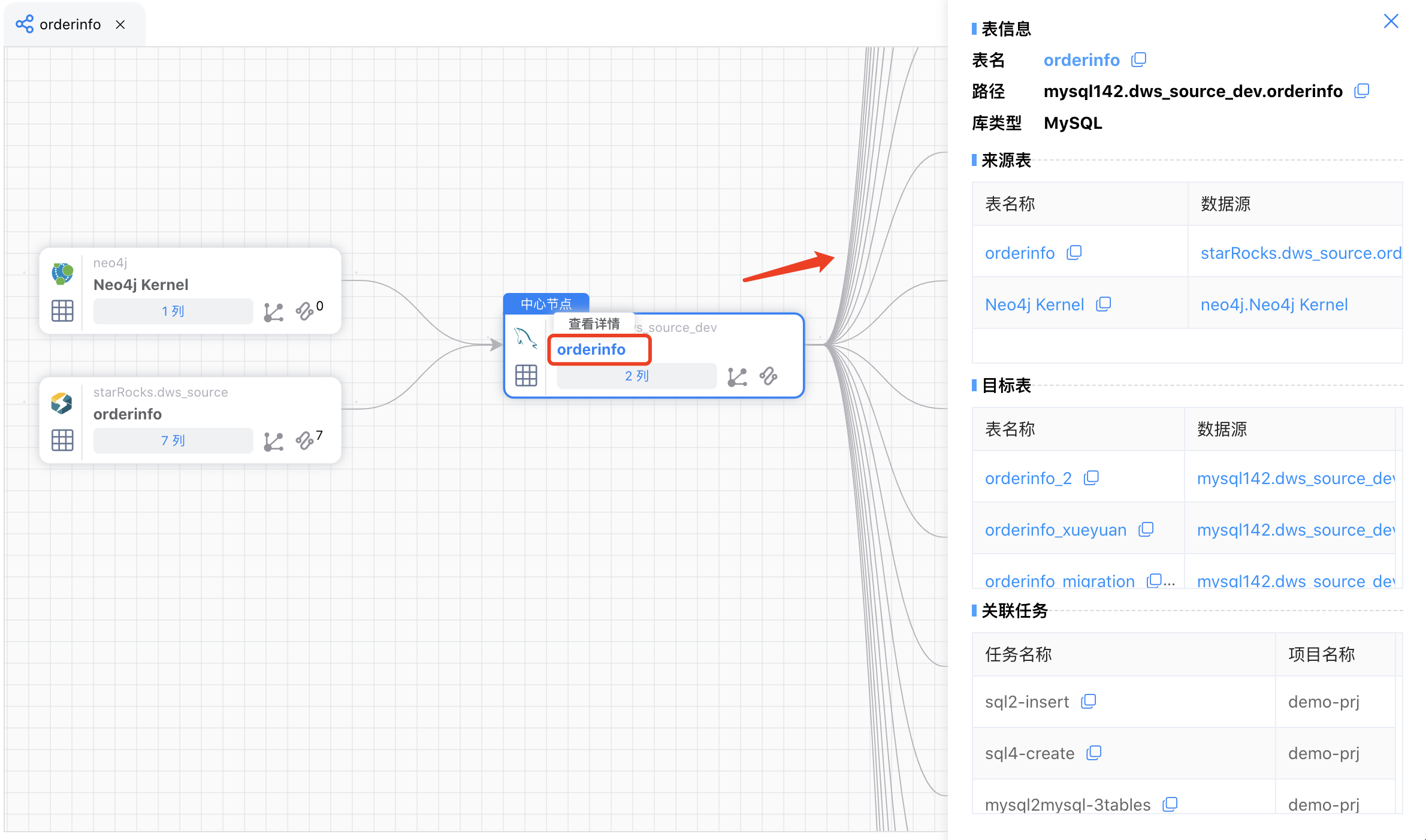Open starRocks.dws_source data source link
1426x840 pixels.
pos(1300,253)
